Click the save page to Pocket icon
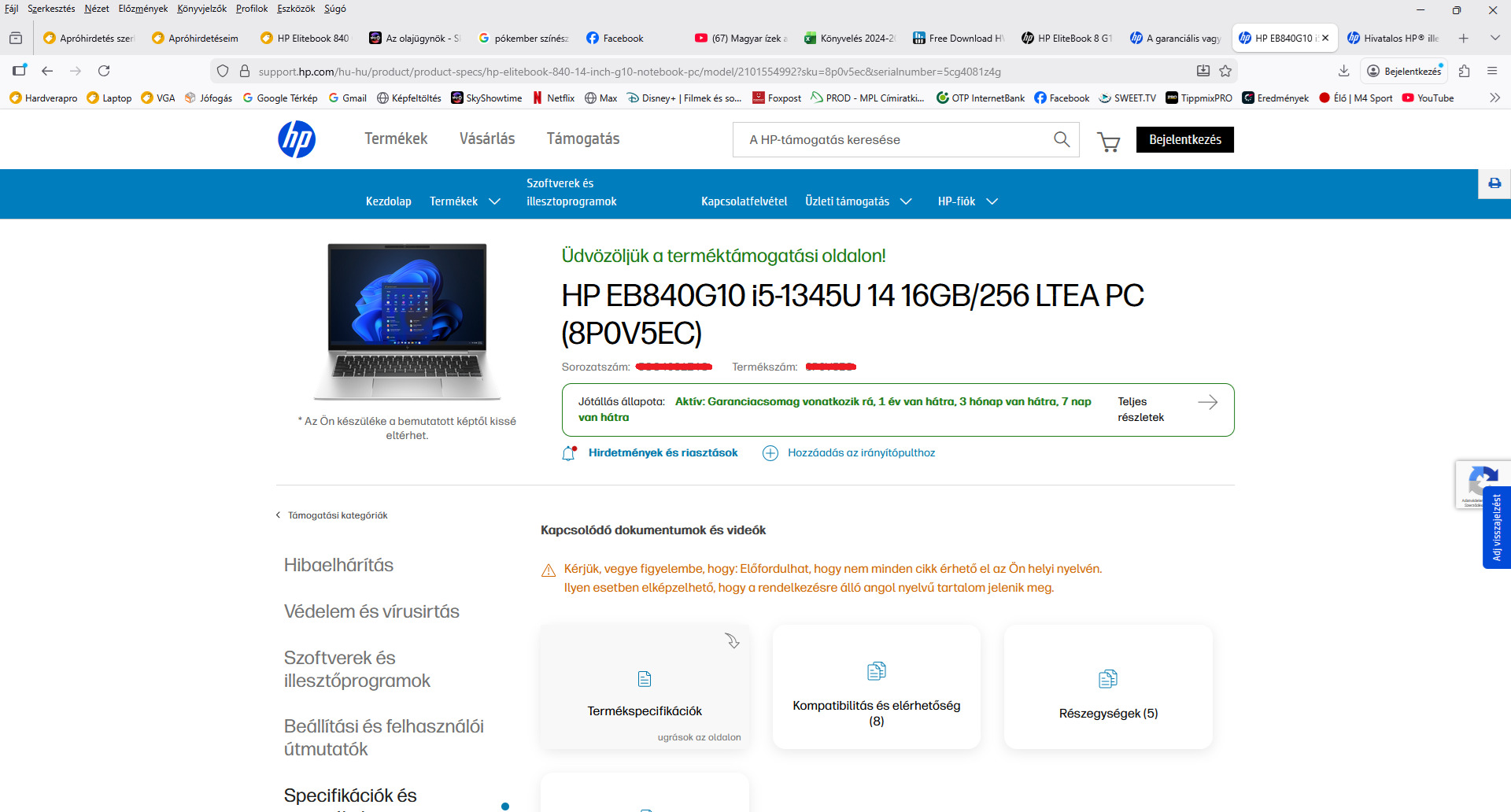 [x=1203, y=71]
